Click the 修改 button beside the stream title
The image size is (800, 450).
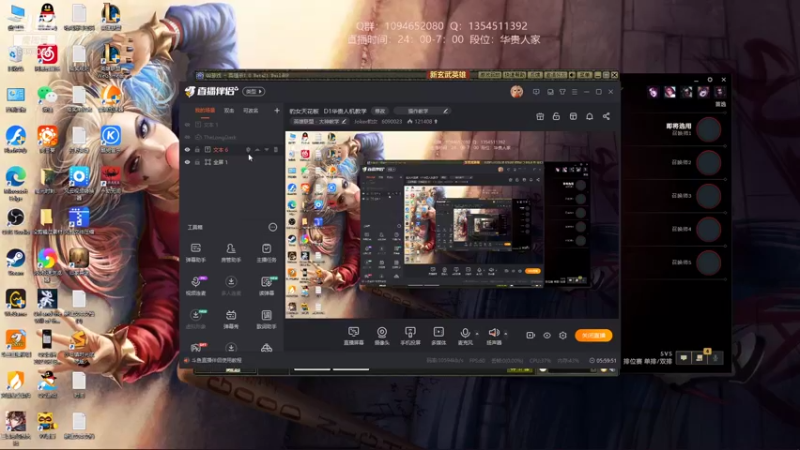point(380,111)
